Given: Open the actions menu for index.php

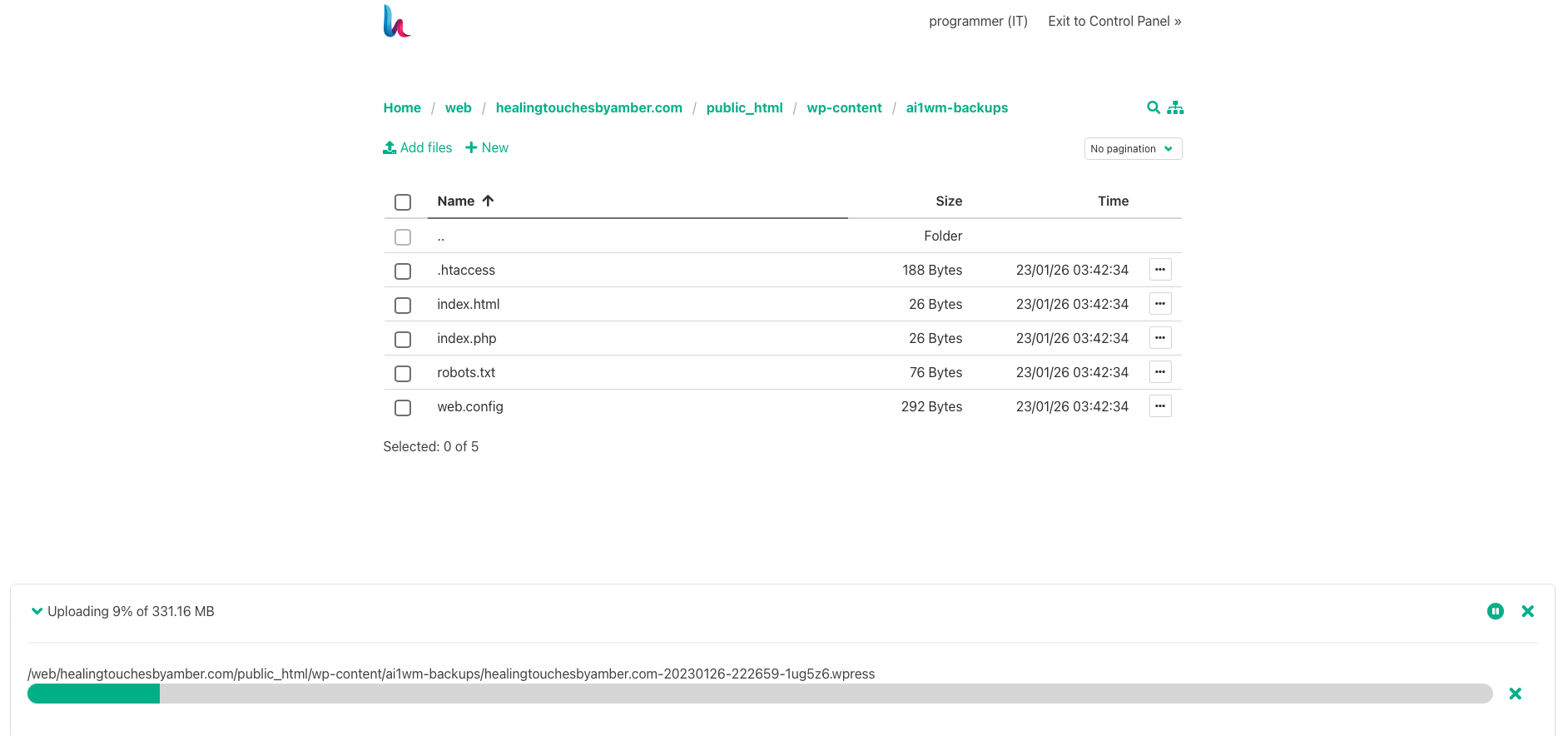Looking at the screenshot, I should coord(1160,338).
